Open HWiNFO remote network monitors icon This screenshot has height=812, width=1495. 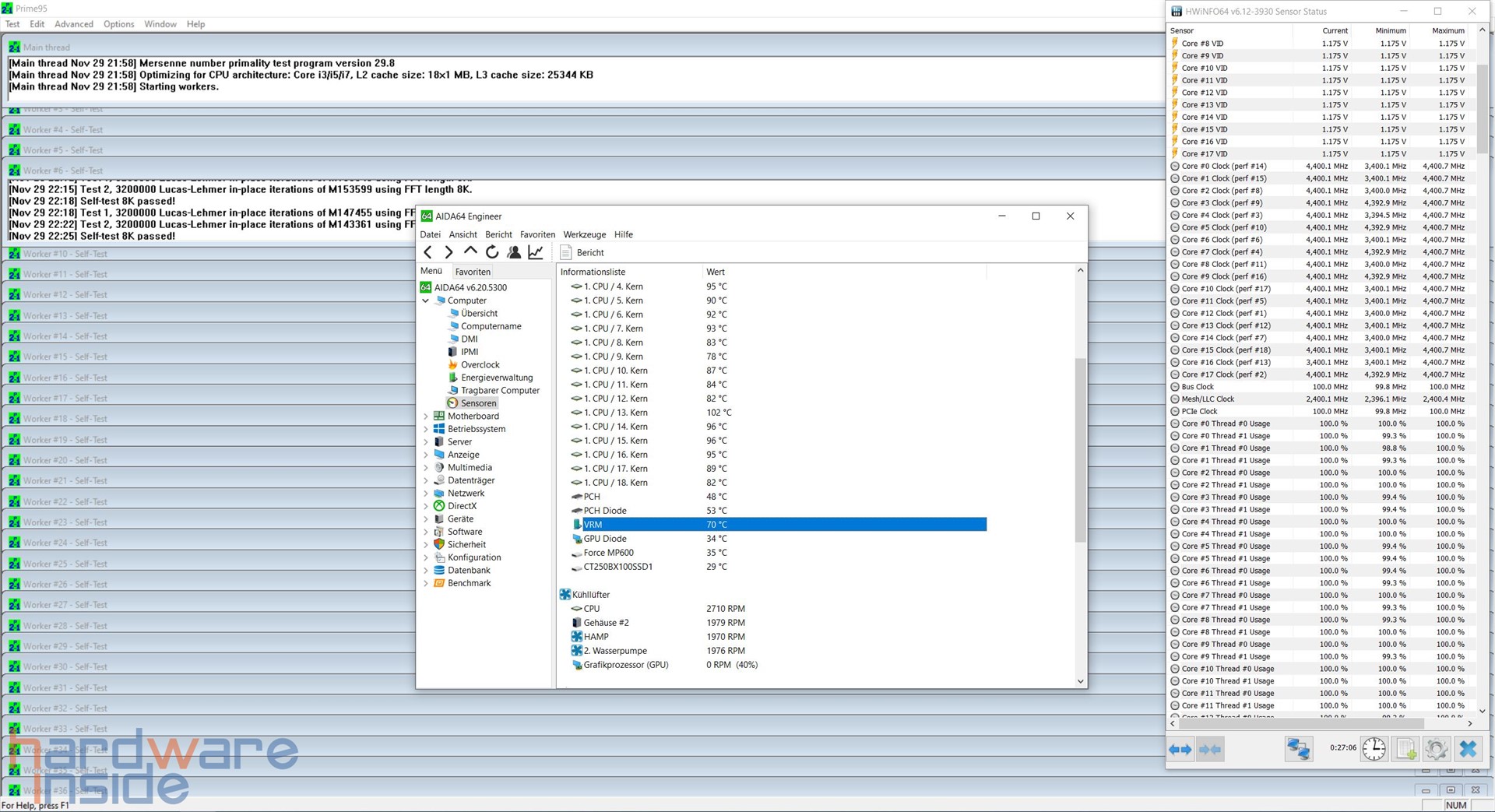click(1298, 749)
